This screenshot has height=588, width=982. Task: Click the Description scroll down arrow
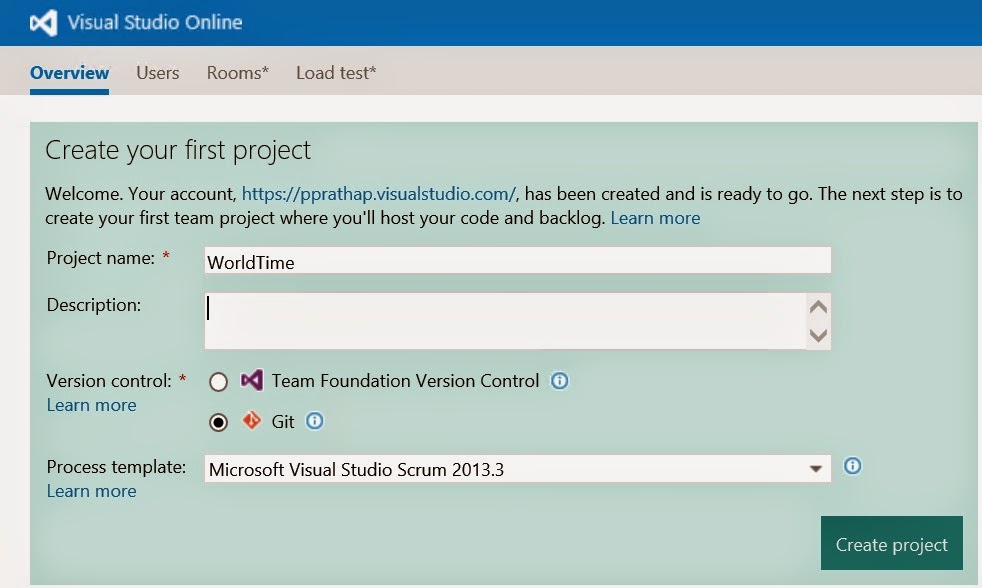(818, 335)
